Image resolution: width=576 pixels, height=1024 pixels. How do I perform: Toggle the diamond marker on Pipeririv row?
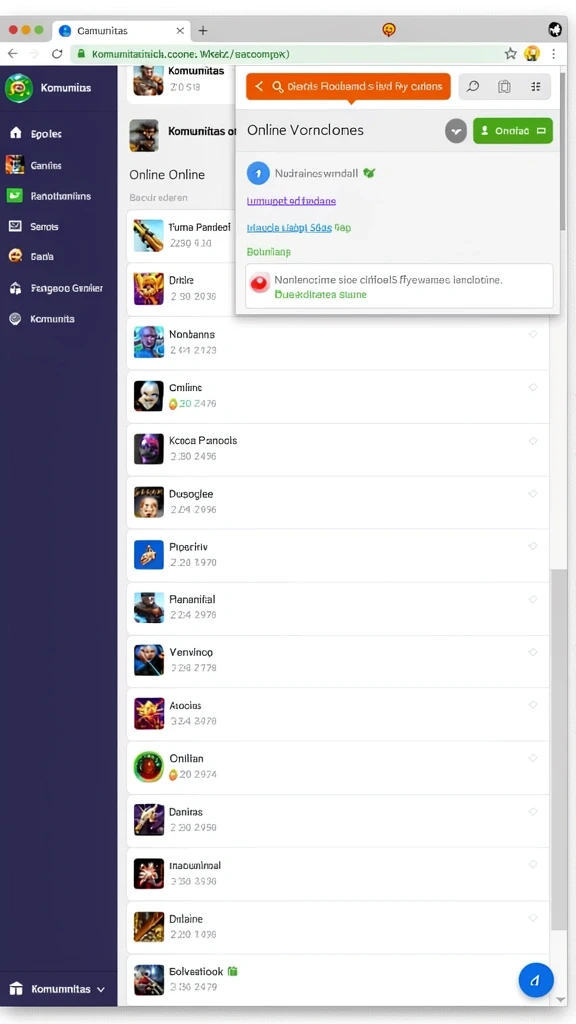533,546
